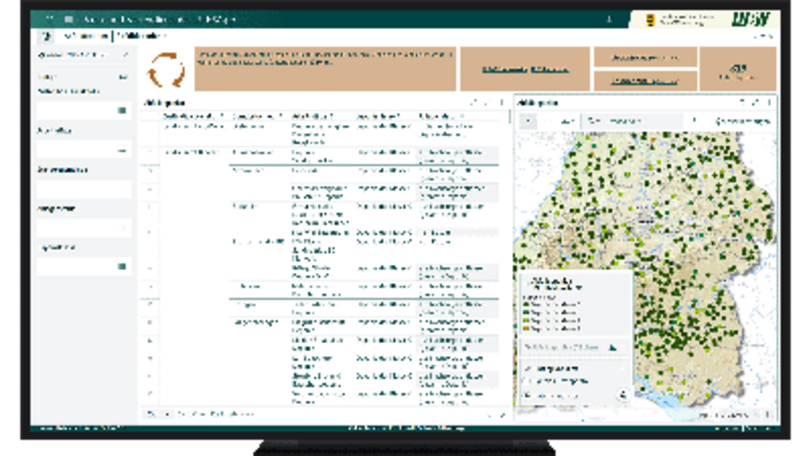810x456 pixels.
Task: Click the circular recycling arrows logo
Action: pyautogui.click(x=166, y=71)
